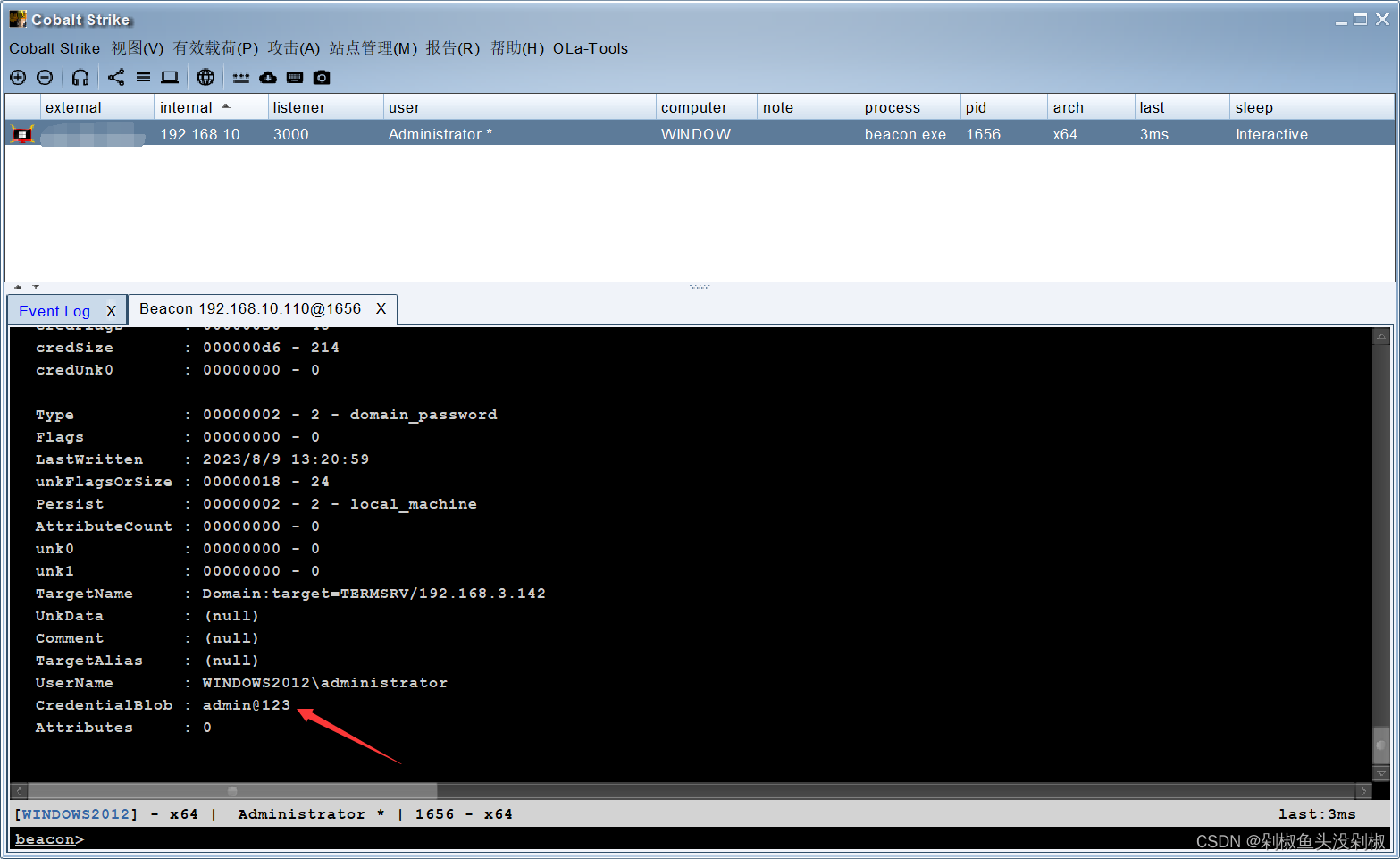Open the 报告(R) menu

[x=453, y=48]
